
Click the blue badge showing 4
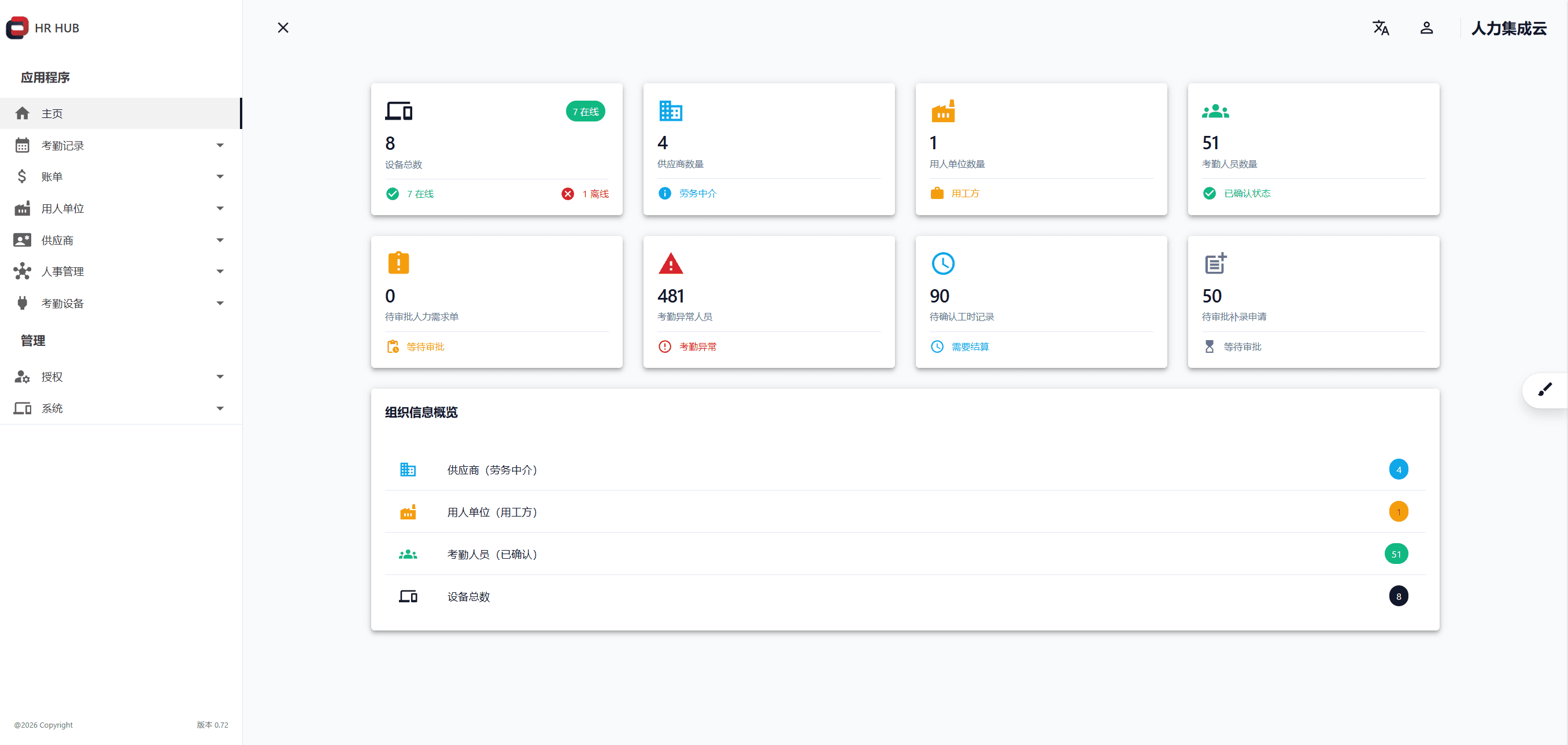tap(1398, 470)
